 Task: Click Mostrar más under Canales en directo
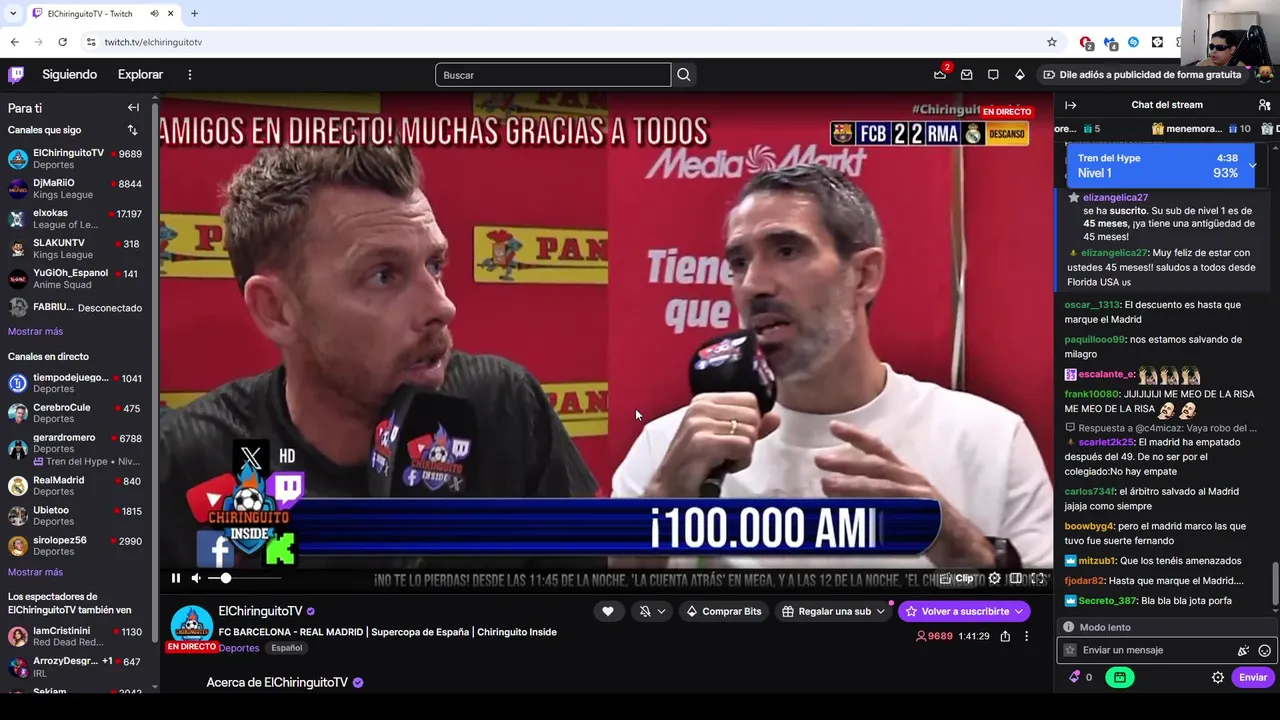tap(35, 572)
